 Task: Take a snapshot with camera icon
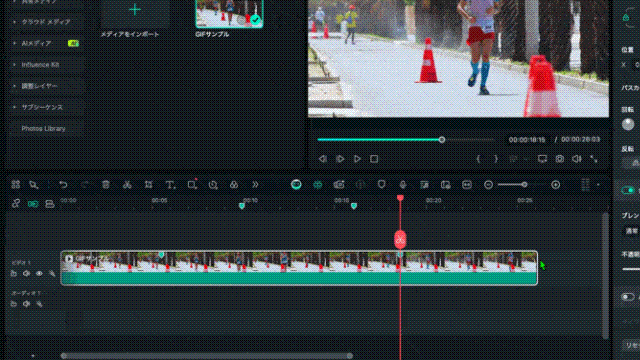point(560,159)
